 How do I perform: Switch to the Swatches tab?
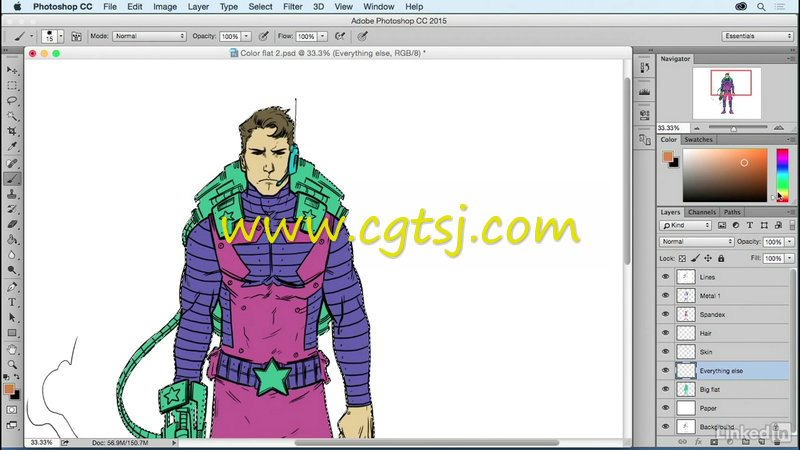click(698, 139)
